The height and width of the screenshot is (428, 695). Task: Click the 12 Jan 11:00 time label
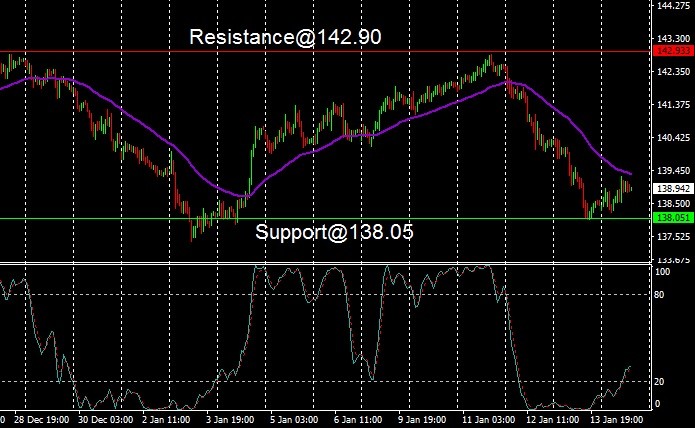pos(552,420)
